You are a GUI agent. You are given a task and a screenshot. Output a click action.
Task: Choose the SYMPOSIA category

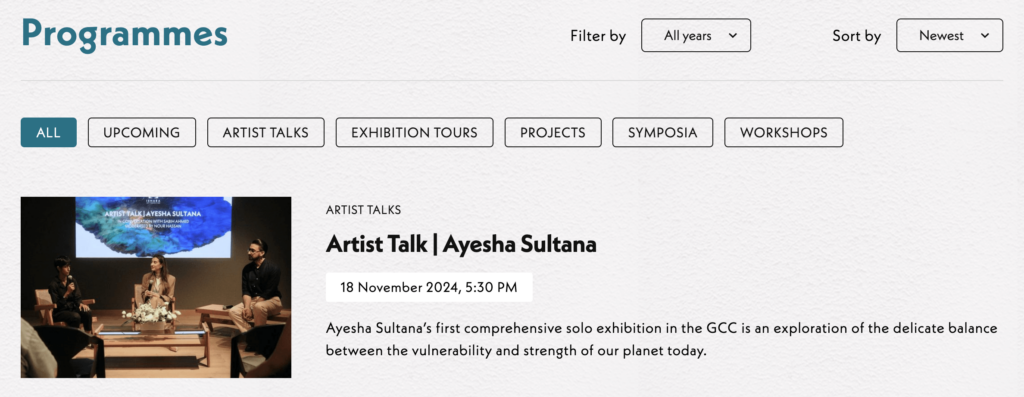[662, 133]
